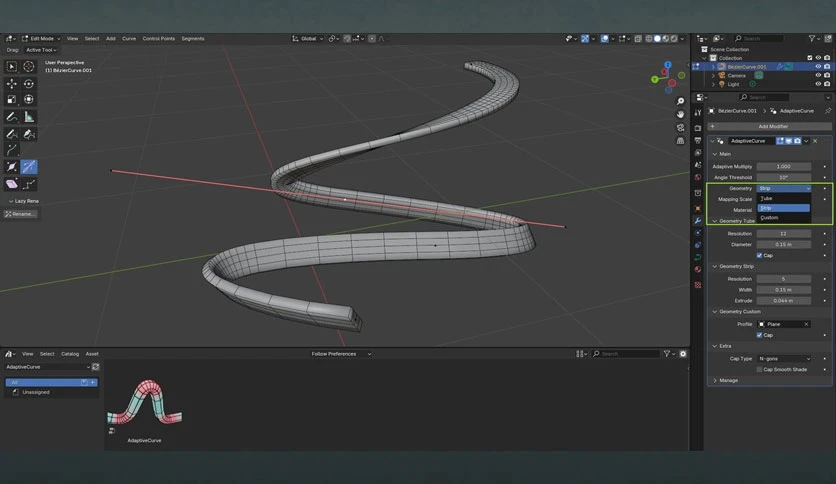Select the Draw curve tool
Image resolution: width=836 pixels, height=484 pixels.
pos(12,134)
